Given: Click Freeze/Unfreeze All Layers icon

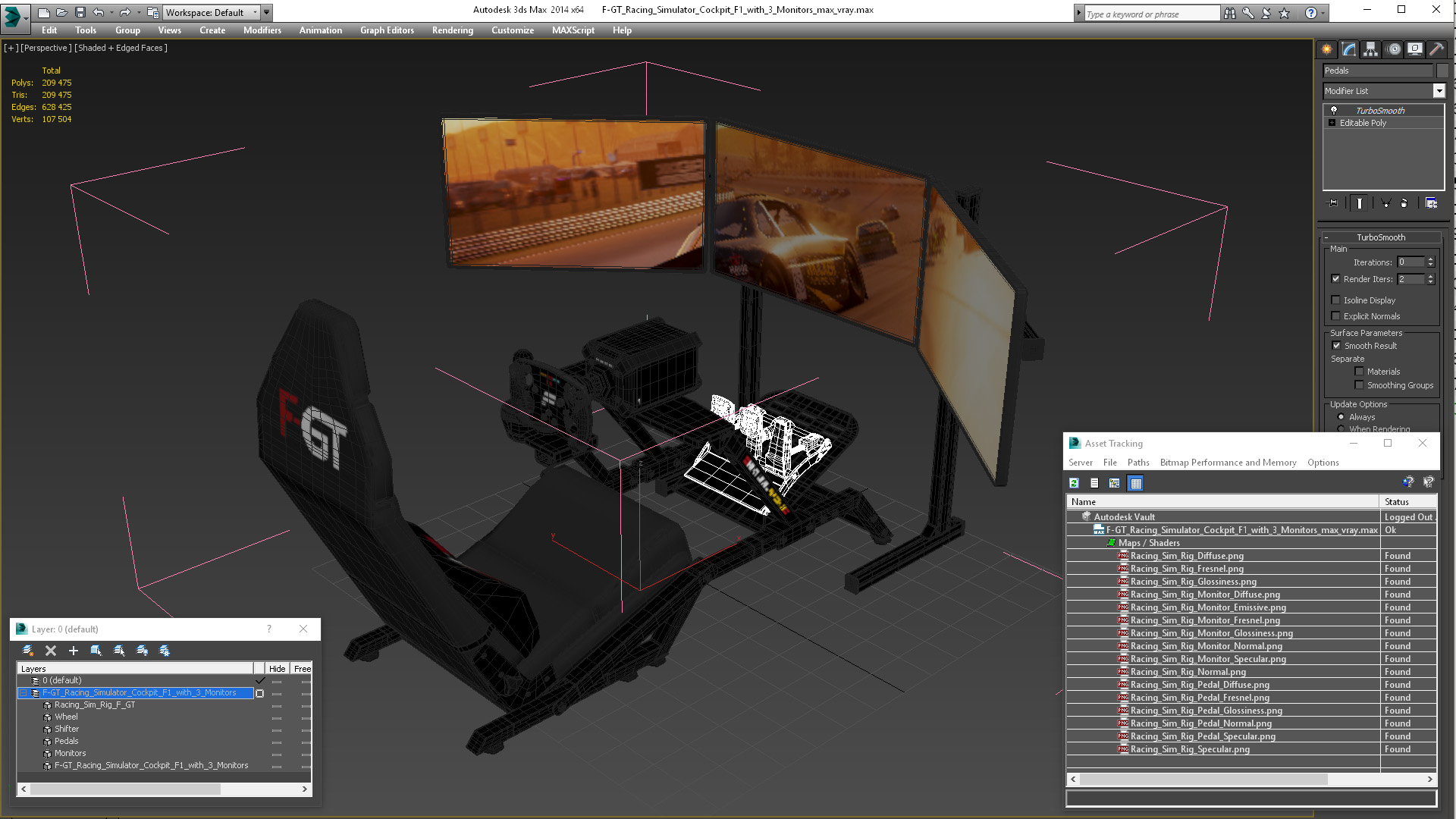Looking at the screenshot, I should pyautogui.click(x=165, y=651).
